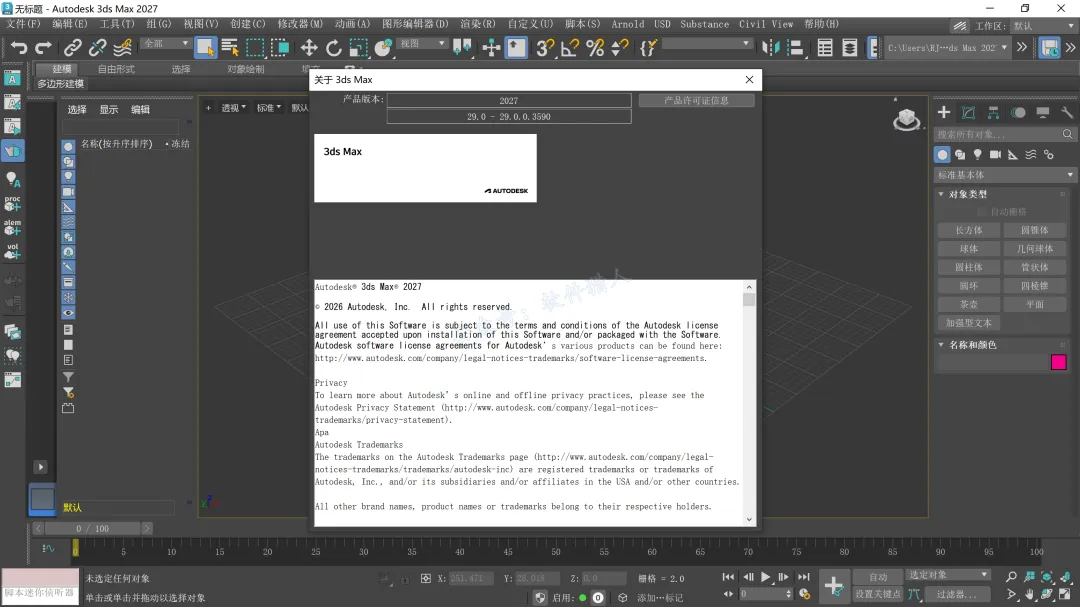Click the 球体 object button
Image resolution: width=1080 pixels, height=607 pixels.
coord(968,249)
